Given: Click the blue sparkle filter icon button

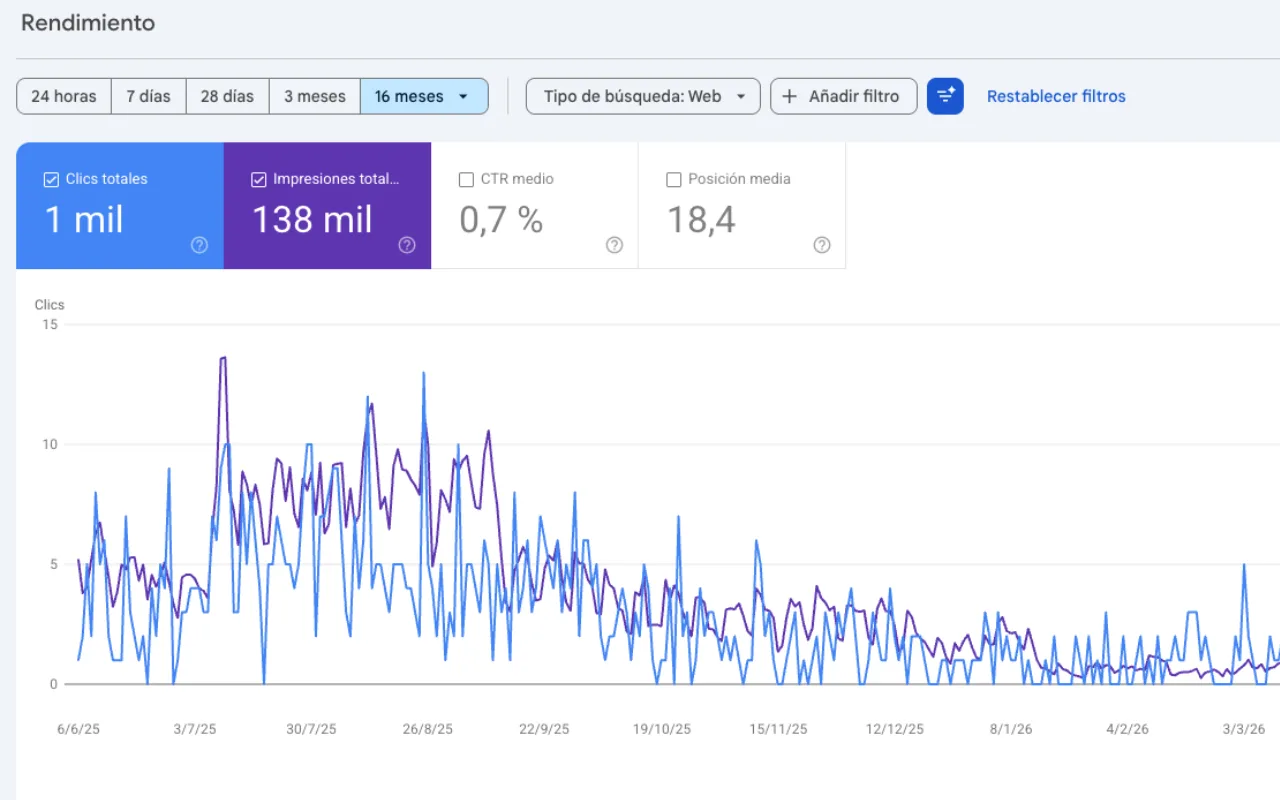Looking at the screenshot, I should tap(945, 96).
